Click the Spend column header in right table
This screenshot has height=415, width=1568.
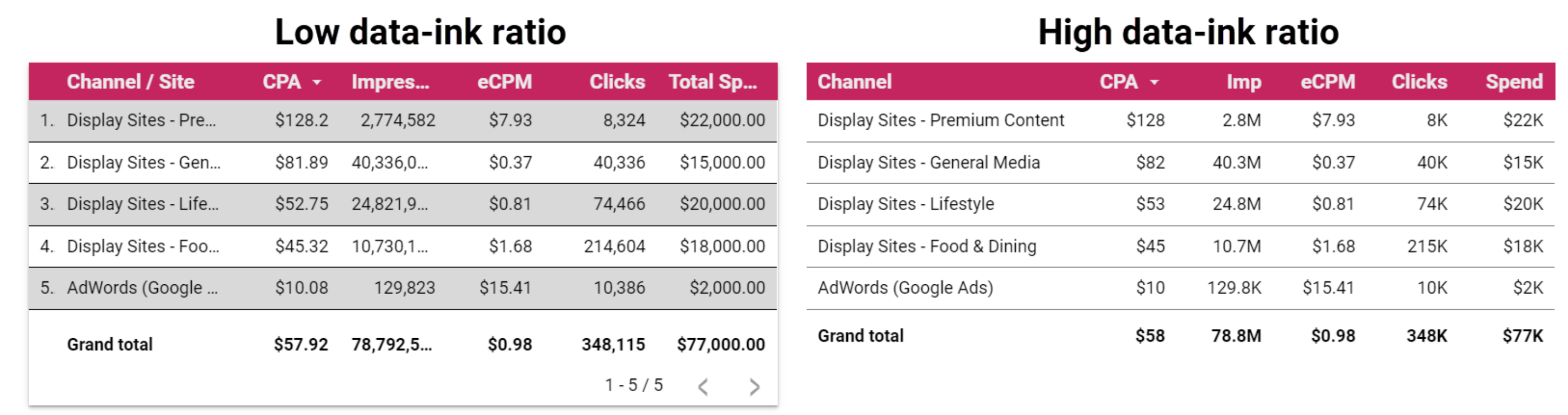pos(1514,81)
